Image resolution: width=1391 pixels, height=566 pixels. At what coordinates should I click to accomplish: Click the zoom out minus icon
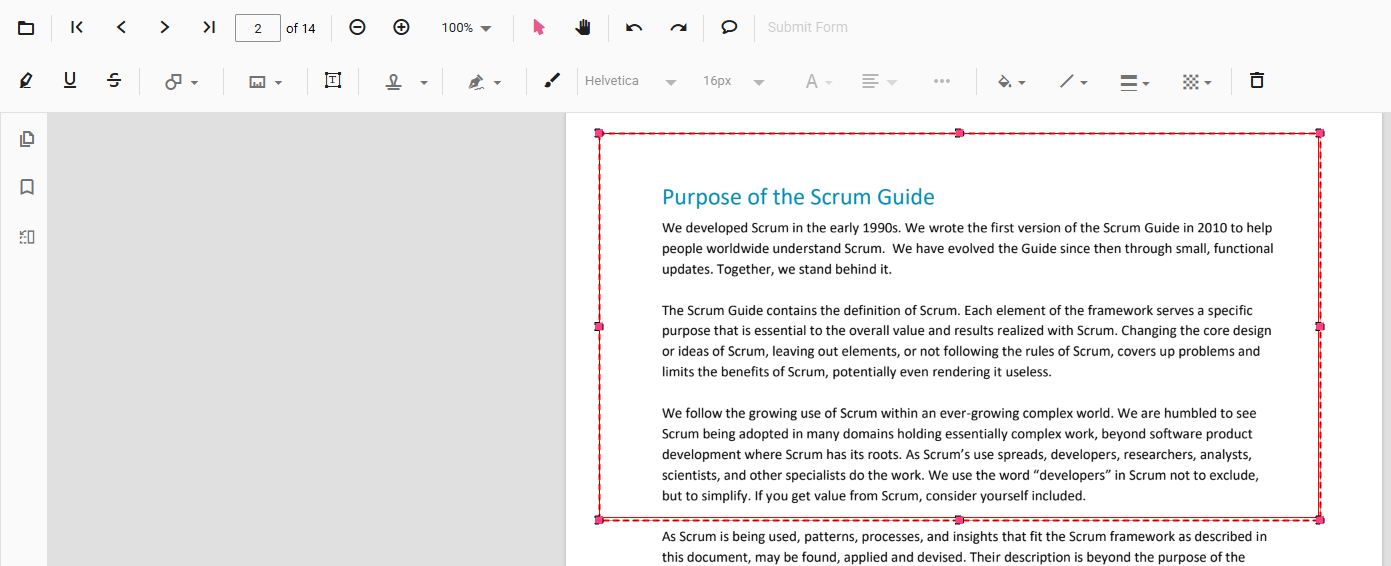coord(357,28)
